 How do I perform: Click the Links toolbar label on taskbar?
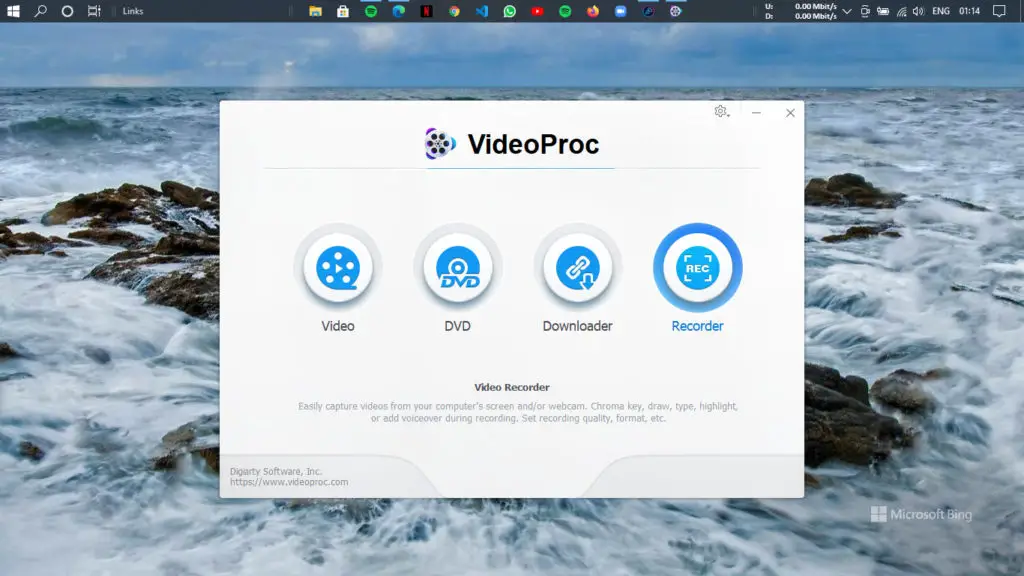click(x=133, y=11)
